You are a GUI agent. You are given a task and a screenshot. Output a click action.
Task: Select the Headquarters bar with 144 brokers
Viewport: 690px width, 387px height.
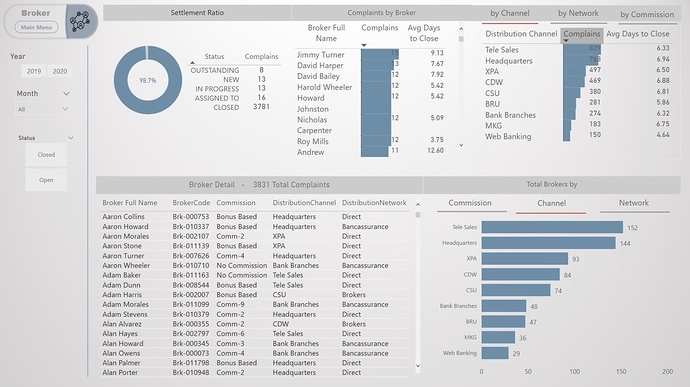pos(548,243)
